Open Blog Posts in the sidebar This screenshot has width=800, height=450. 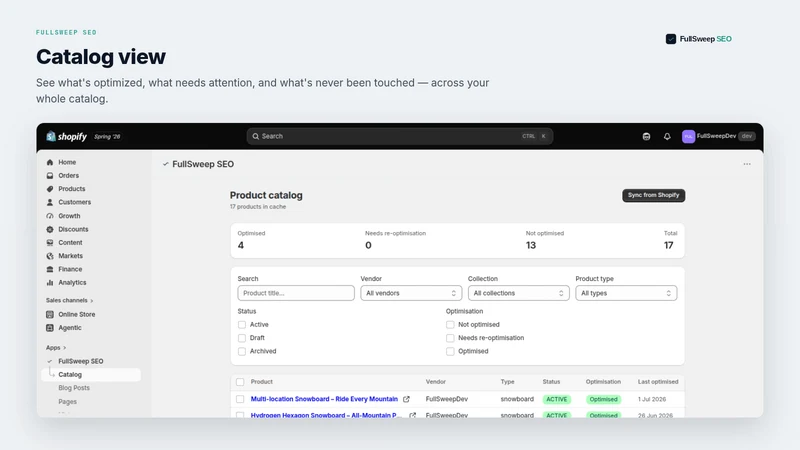pos(74,388)
